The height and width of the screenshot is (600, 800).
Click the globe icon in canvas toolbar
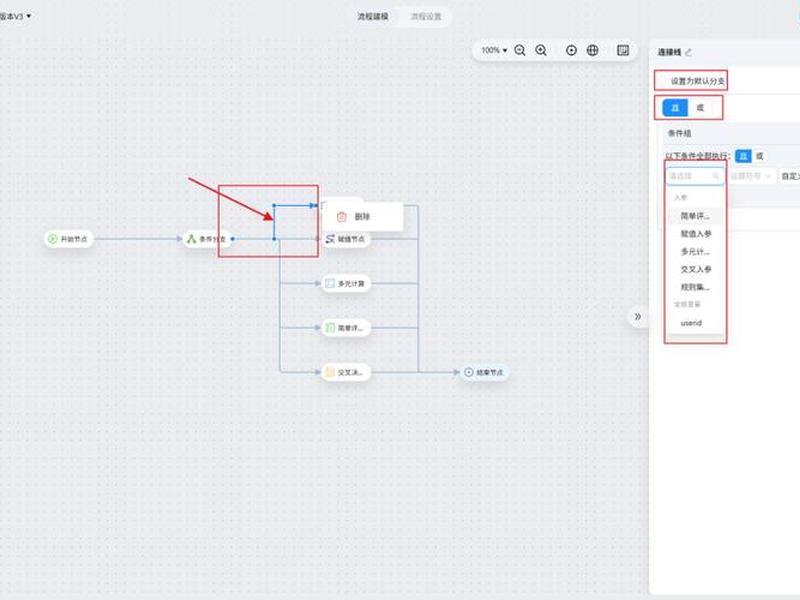(x=592, y=50)
